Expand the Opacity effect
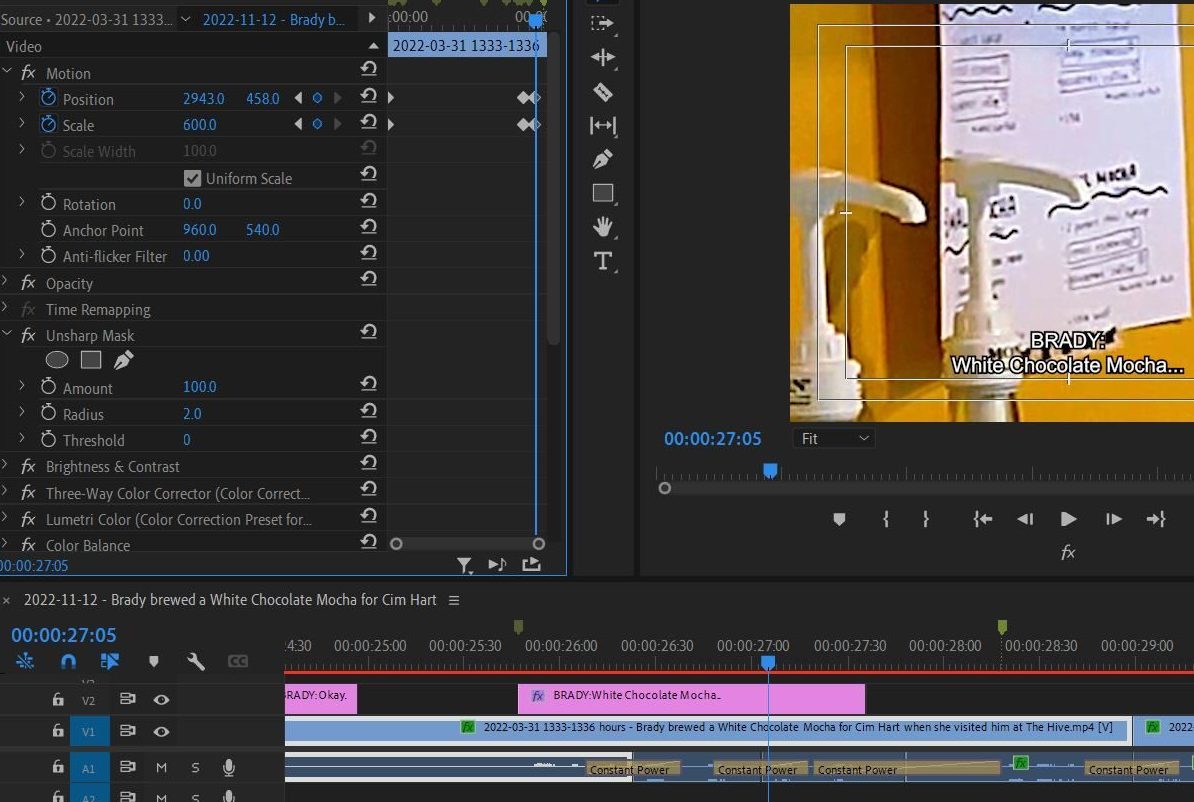The image size is (1194, 802). (x=5, y=282)
